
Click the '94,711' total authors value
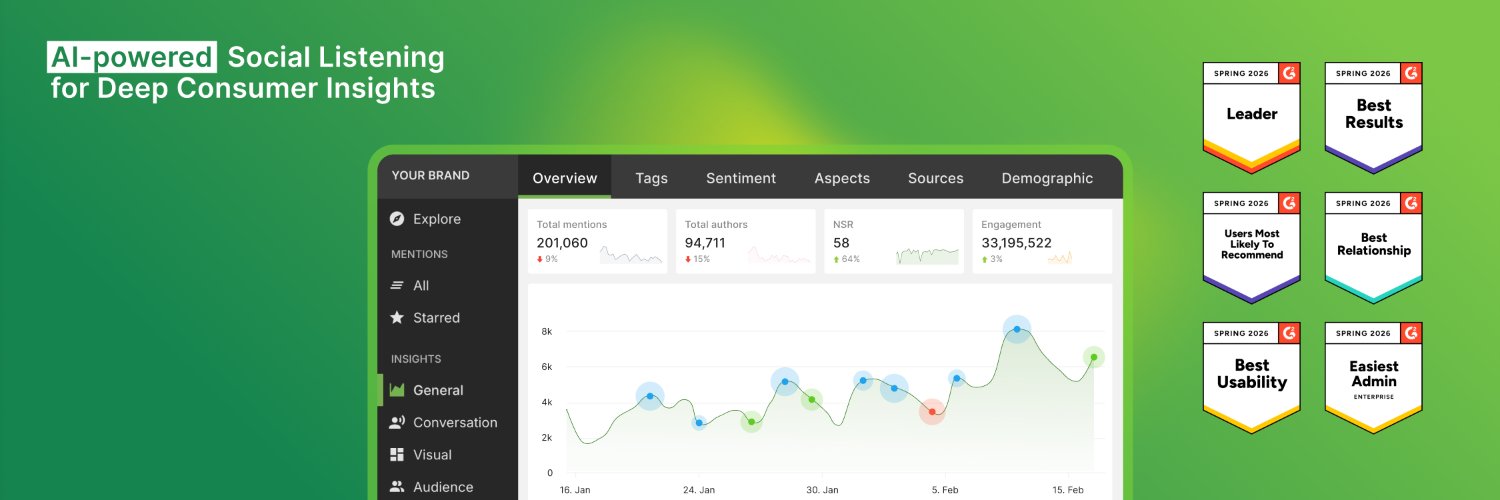coord(705,243)
